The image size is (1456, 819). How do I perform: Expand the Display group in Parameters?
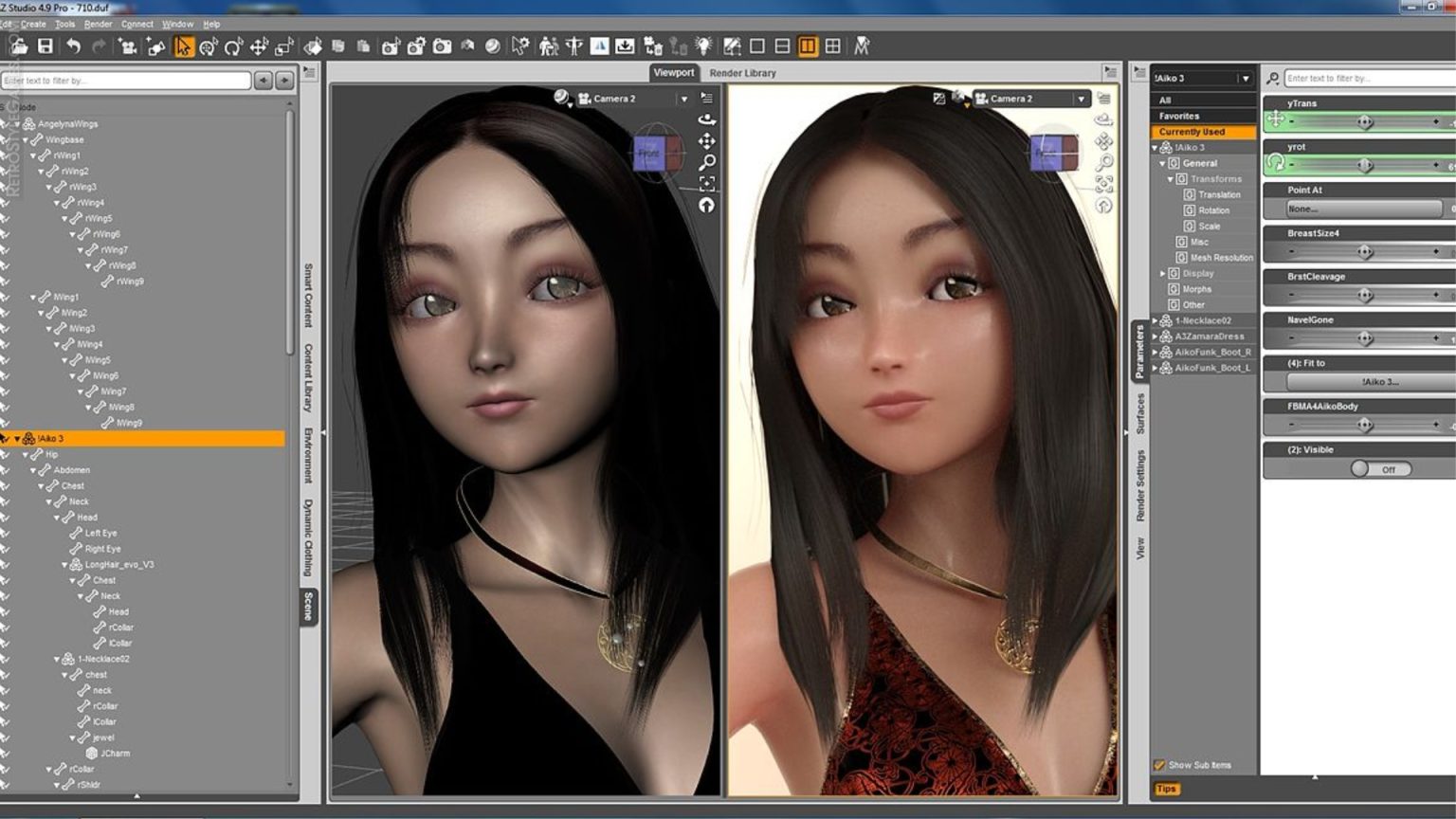[x=1163, y=274]
